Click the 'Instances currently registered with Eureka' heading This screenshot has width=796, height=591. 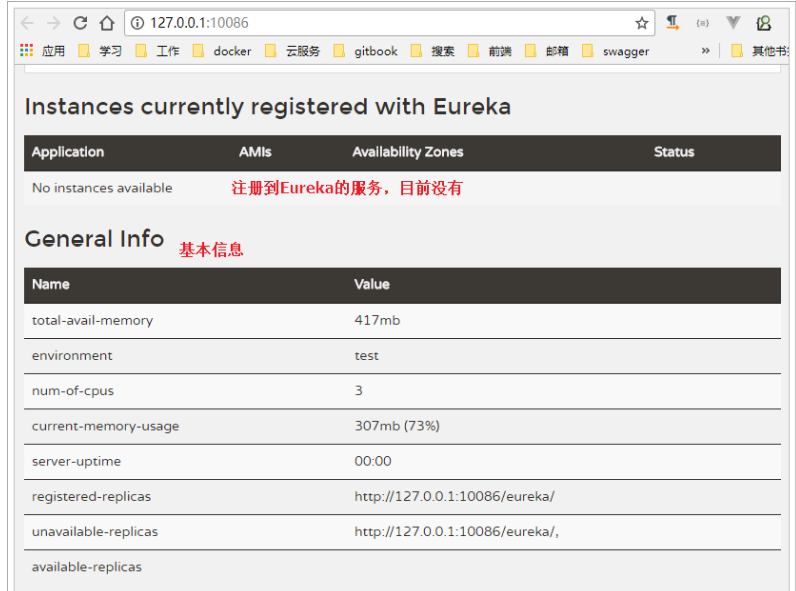tap(268, 107)
